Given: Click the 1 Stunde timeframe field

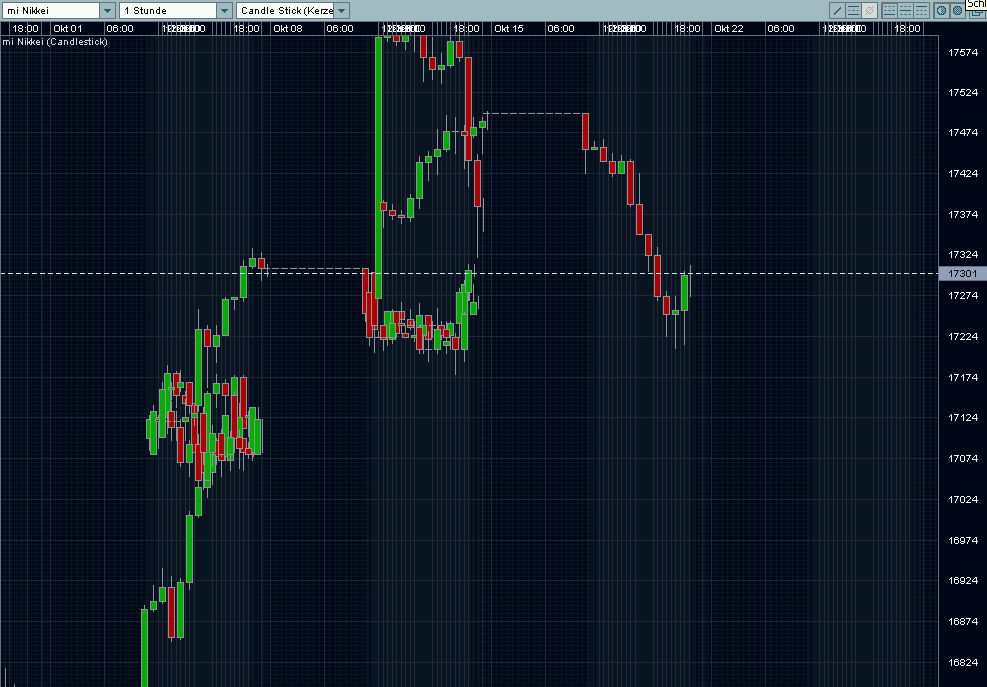Looking at the screenshot, I should (168, 11).
